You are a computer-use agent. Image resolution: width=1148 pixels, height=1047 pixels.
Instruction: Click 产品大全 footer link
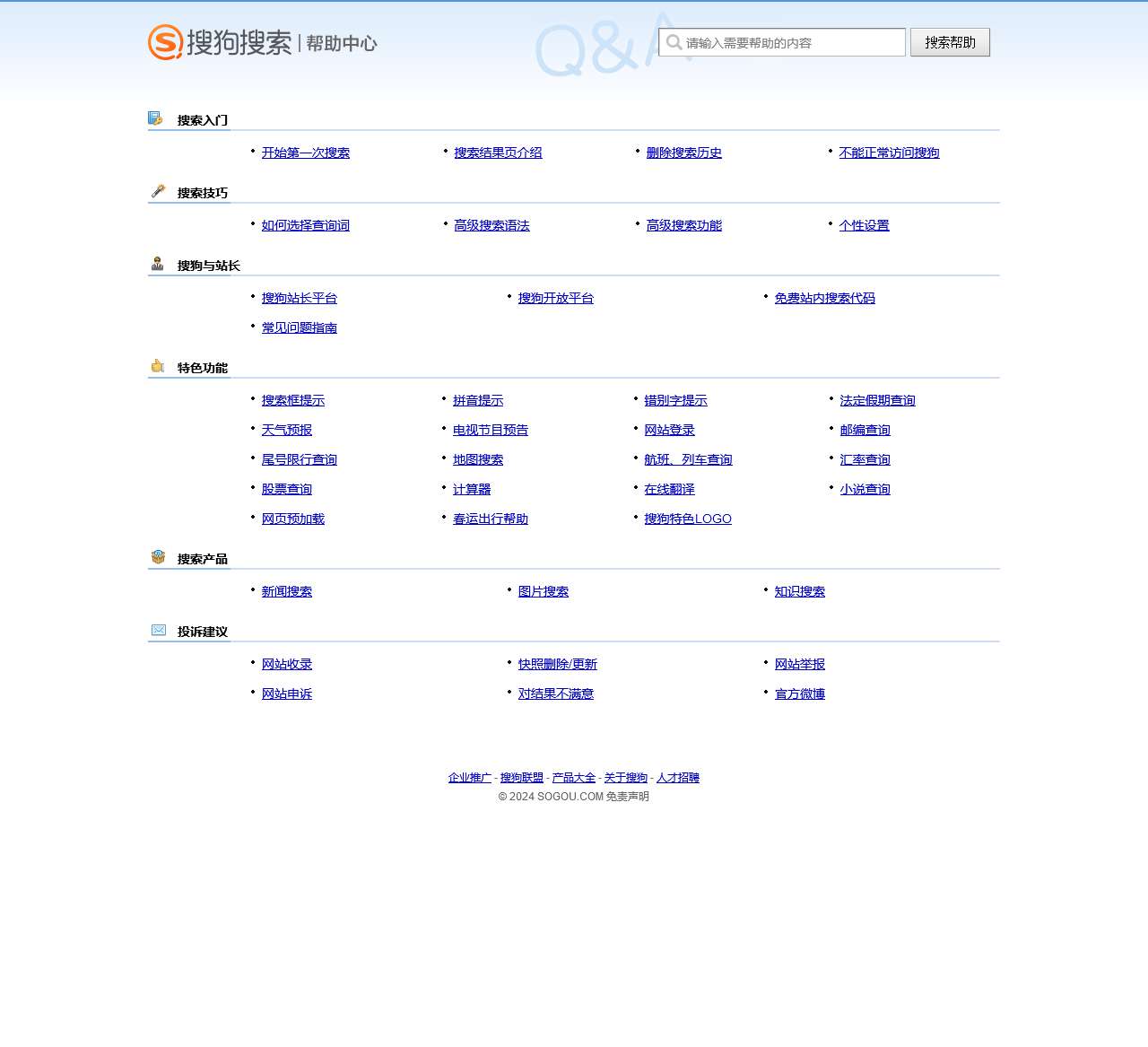coord(574,778)
